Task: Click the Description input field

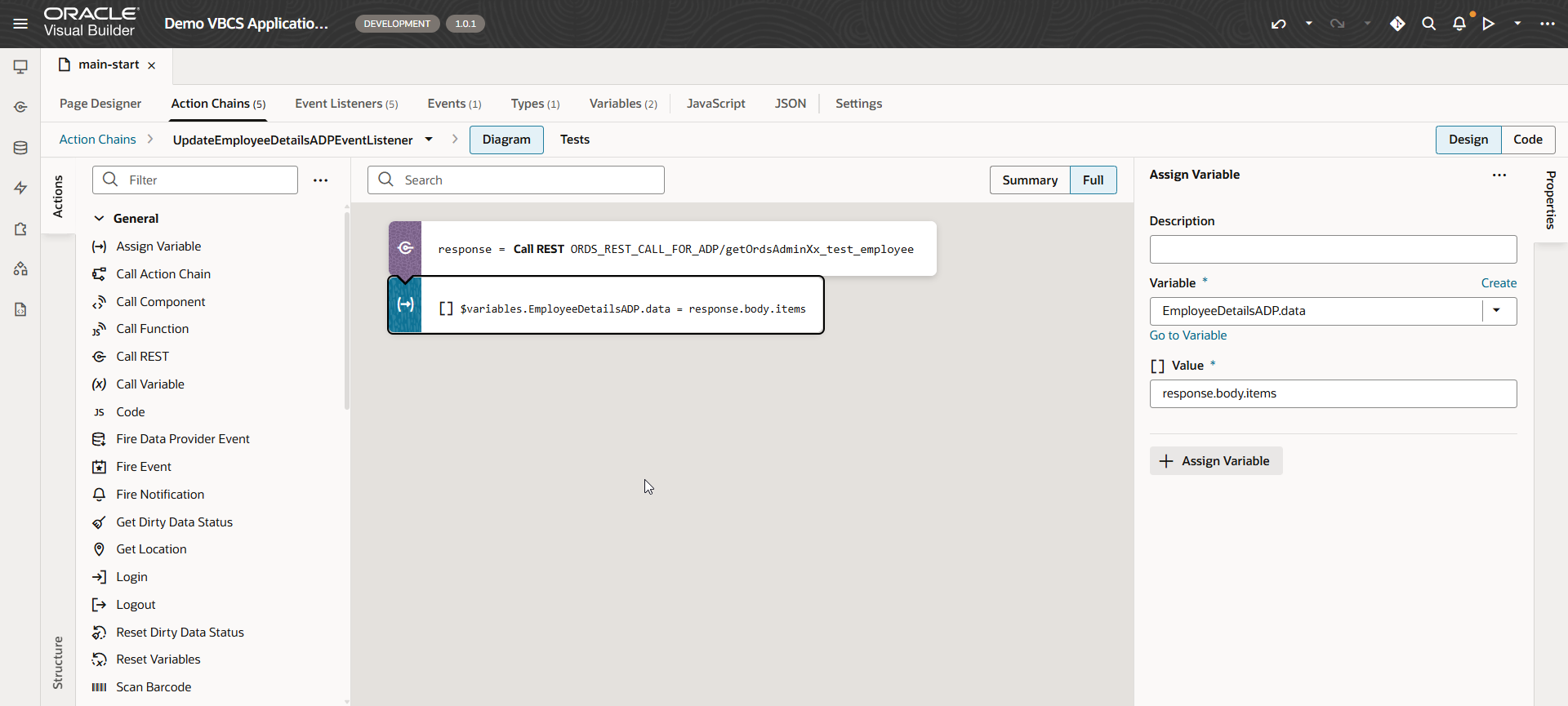Action: coord(1332,250)
